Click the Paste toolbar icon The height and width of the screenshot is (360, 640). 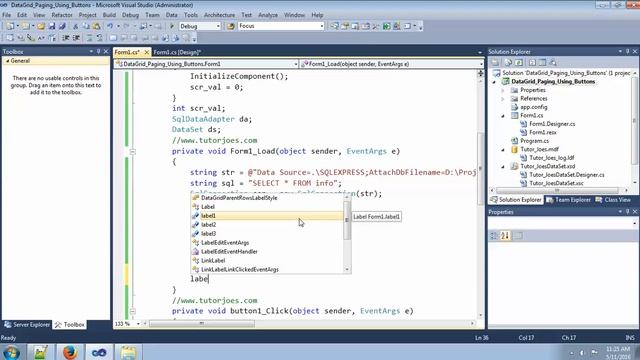96,26
